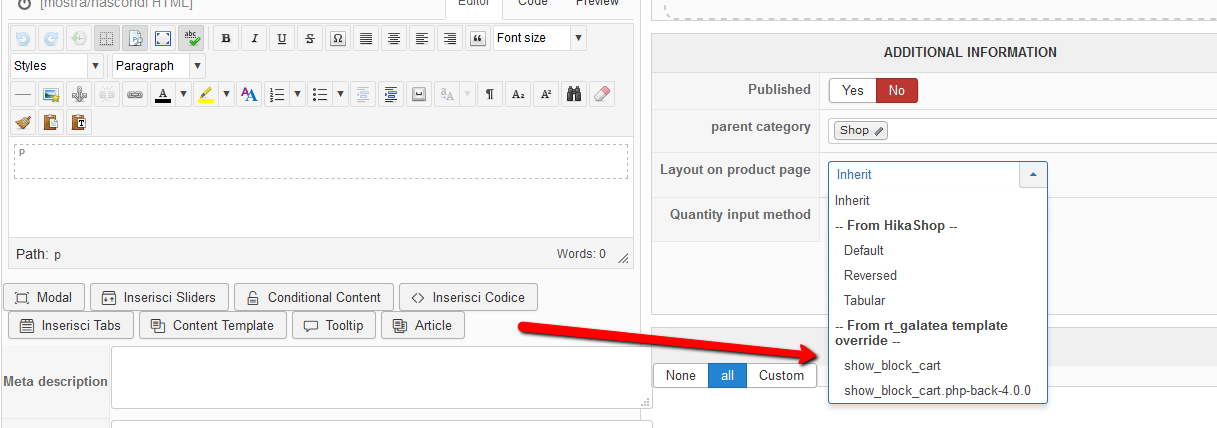
Task: Toggle bold formatting in the editor
Action: [x=226, y=39]
